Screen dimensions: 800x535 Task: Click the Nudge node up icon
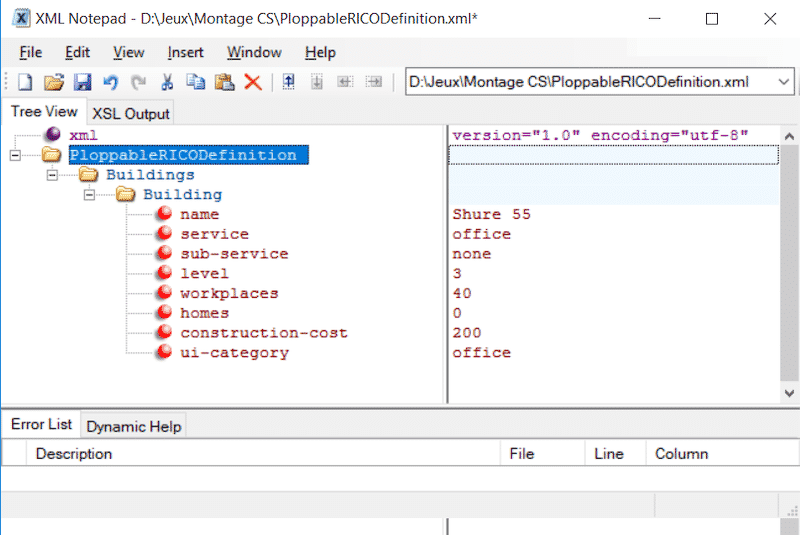click(x=288, y=82)
